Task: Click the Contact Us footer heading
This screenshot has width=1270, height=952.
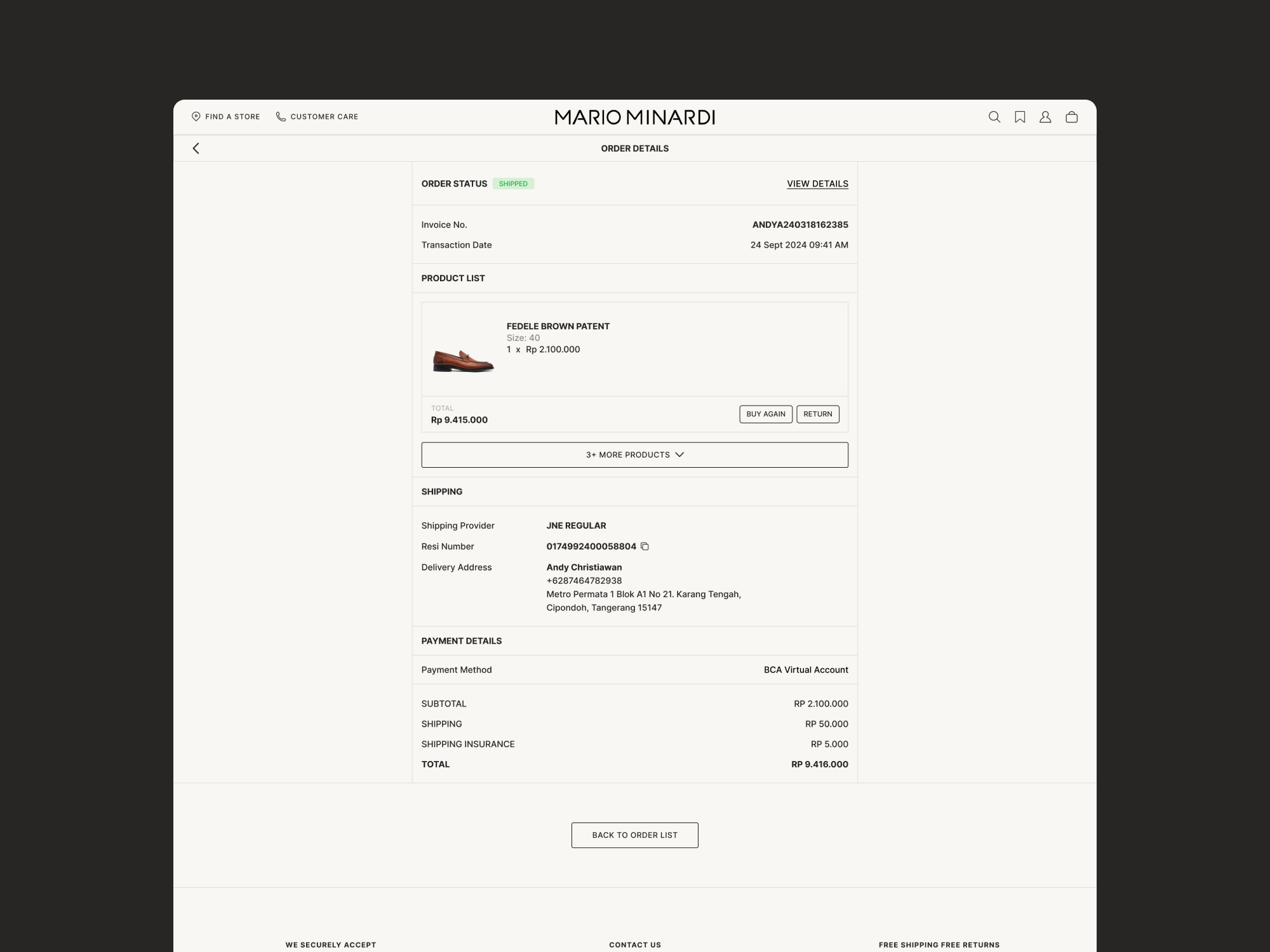Action: pyautogui.click(x=635, y=945)
